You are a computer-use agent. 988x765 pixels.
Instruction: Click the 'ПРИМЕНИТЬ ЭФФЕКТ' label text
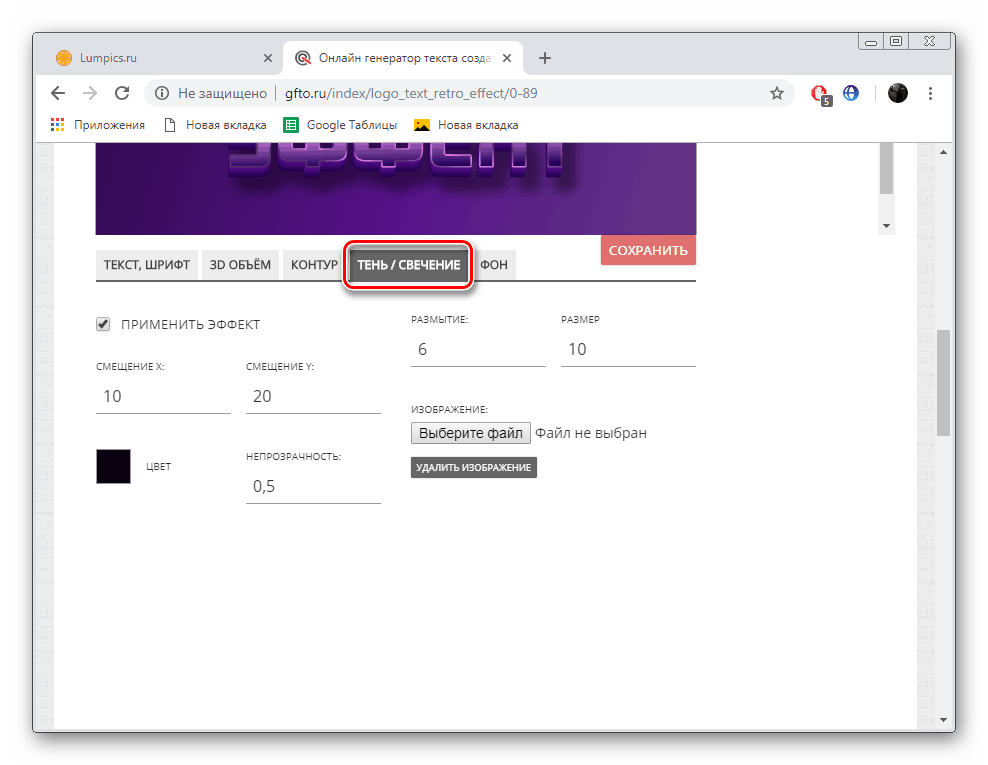coord(190,325)
